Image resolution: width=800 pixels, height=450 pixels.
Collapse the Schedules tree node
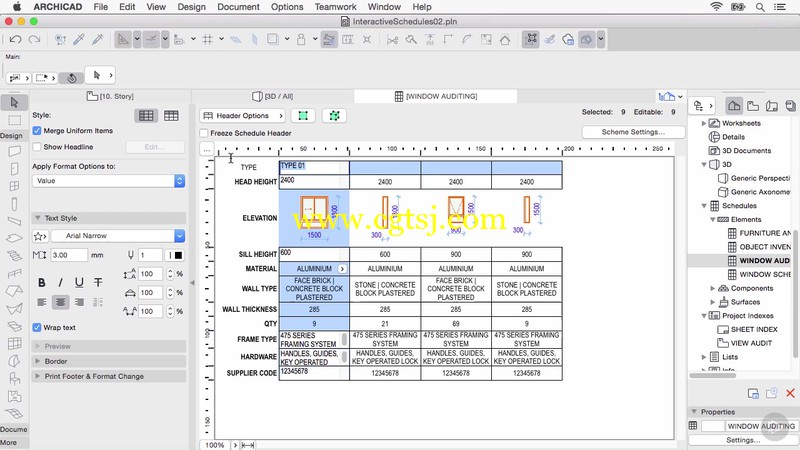[704, 206]
